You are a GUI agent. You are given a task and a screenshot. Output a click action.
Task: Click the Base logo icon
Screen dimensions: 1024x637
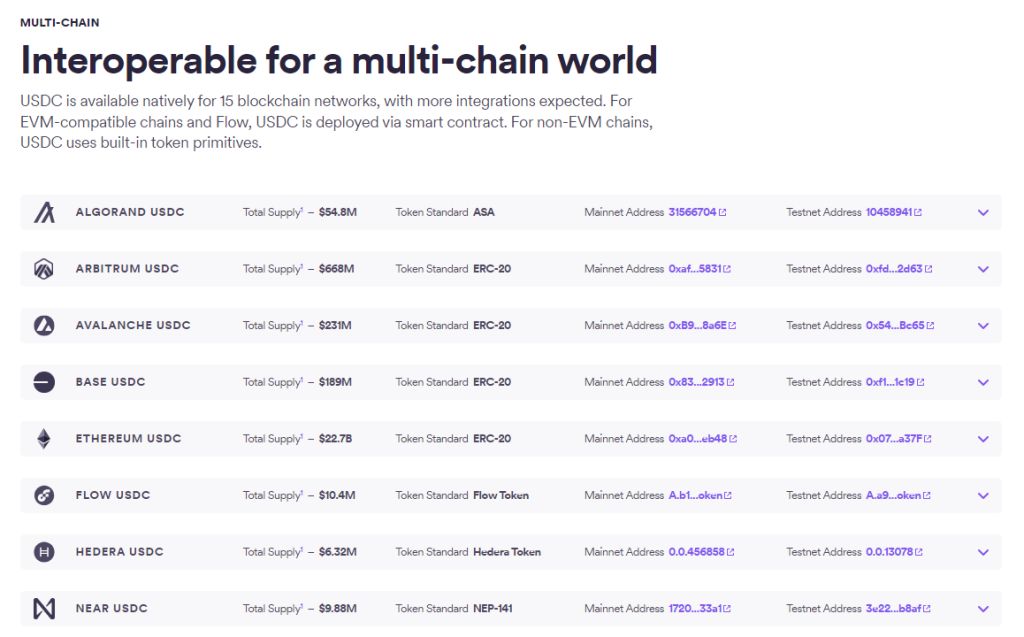click(x=44, y=382)
